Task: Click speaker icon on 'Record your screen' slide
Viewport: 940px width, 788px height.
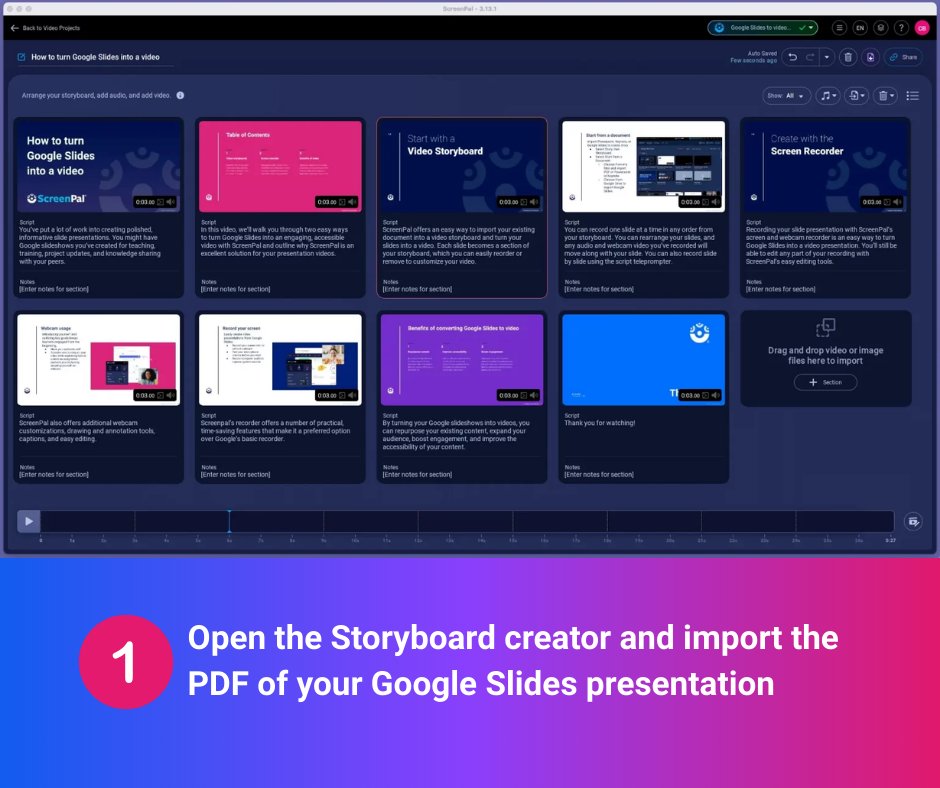Action: [352, 395]
